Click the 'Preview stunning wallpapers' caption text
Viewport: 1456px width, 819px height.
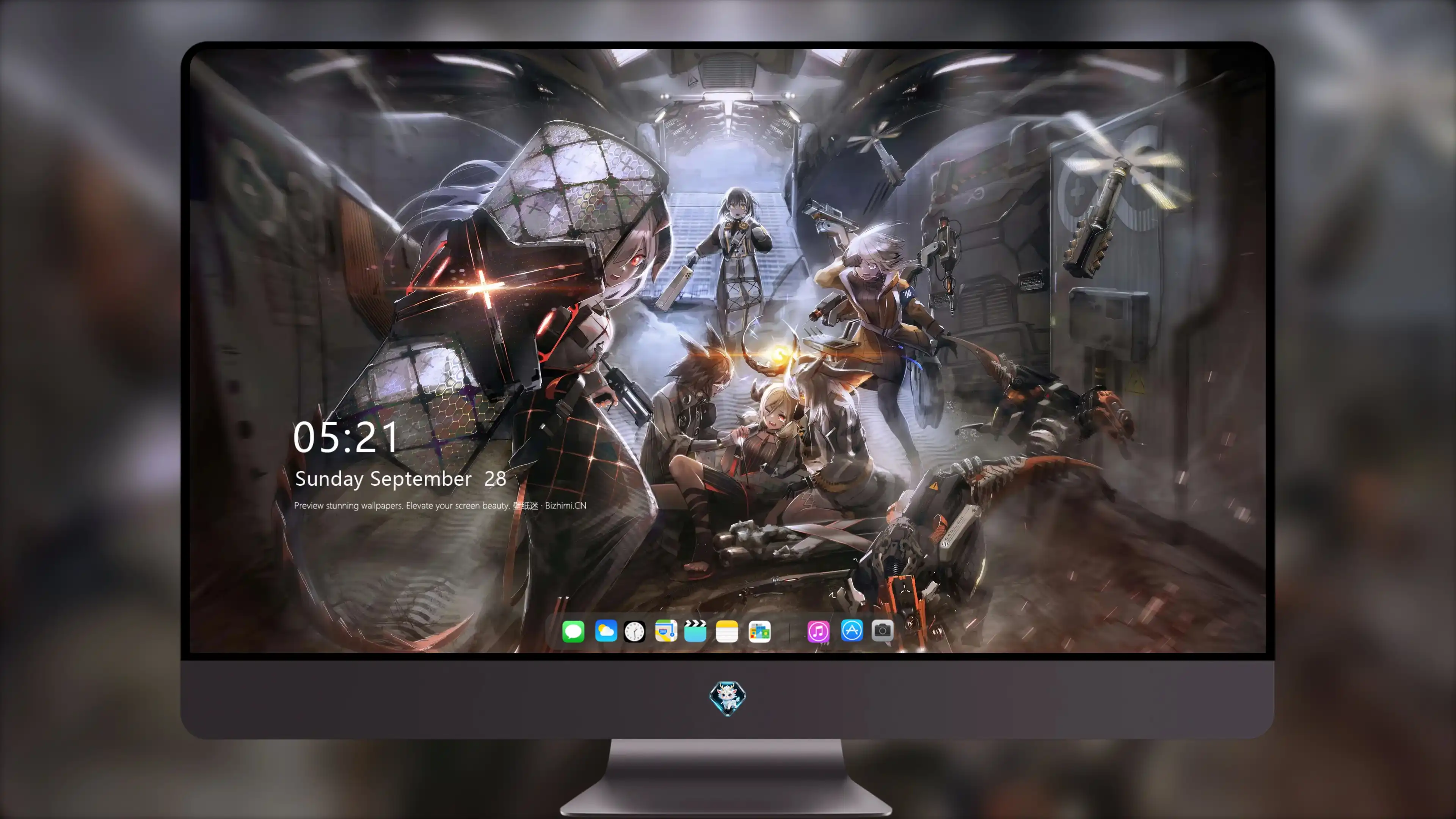click(x=440, y=505)
